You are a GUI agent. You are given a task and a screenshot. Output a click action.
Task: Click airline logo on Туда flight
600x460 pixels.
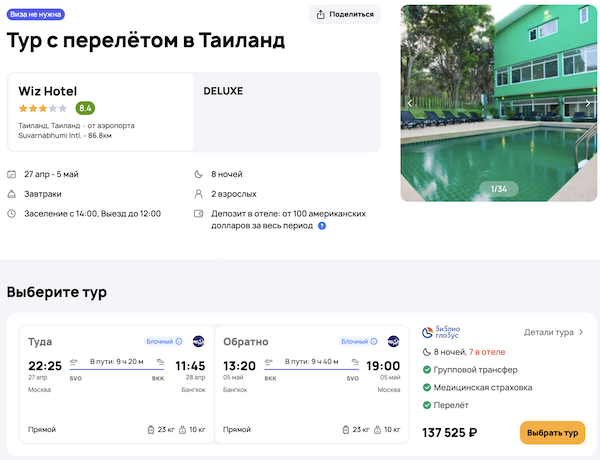click(x=198, y=342)
